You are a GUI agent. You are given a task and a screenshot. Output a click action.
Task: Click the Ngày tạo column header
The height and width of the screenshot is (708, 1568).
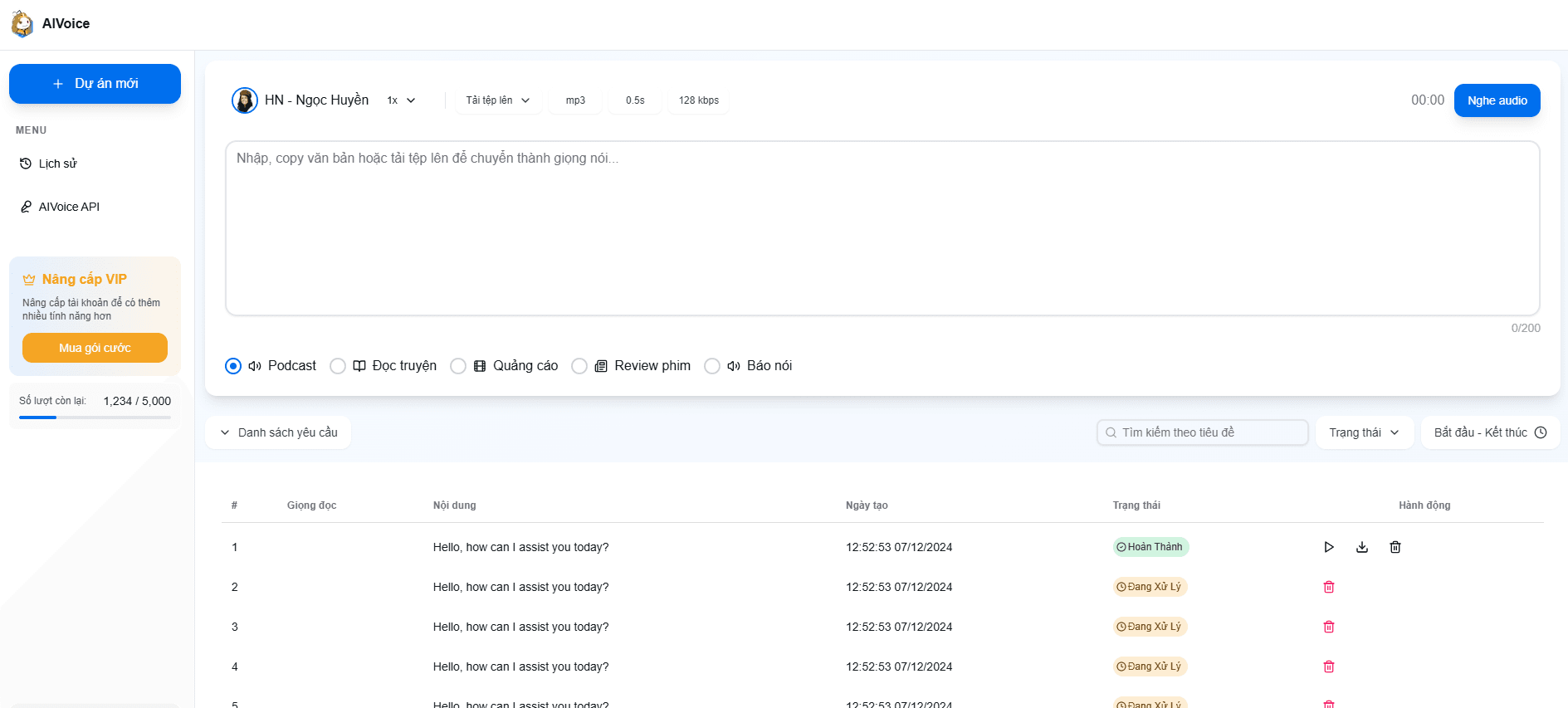click(x=867, y=505)
